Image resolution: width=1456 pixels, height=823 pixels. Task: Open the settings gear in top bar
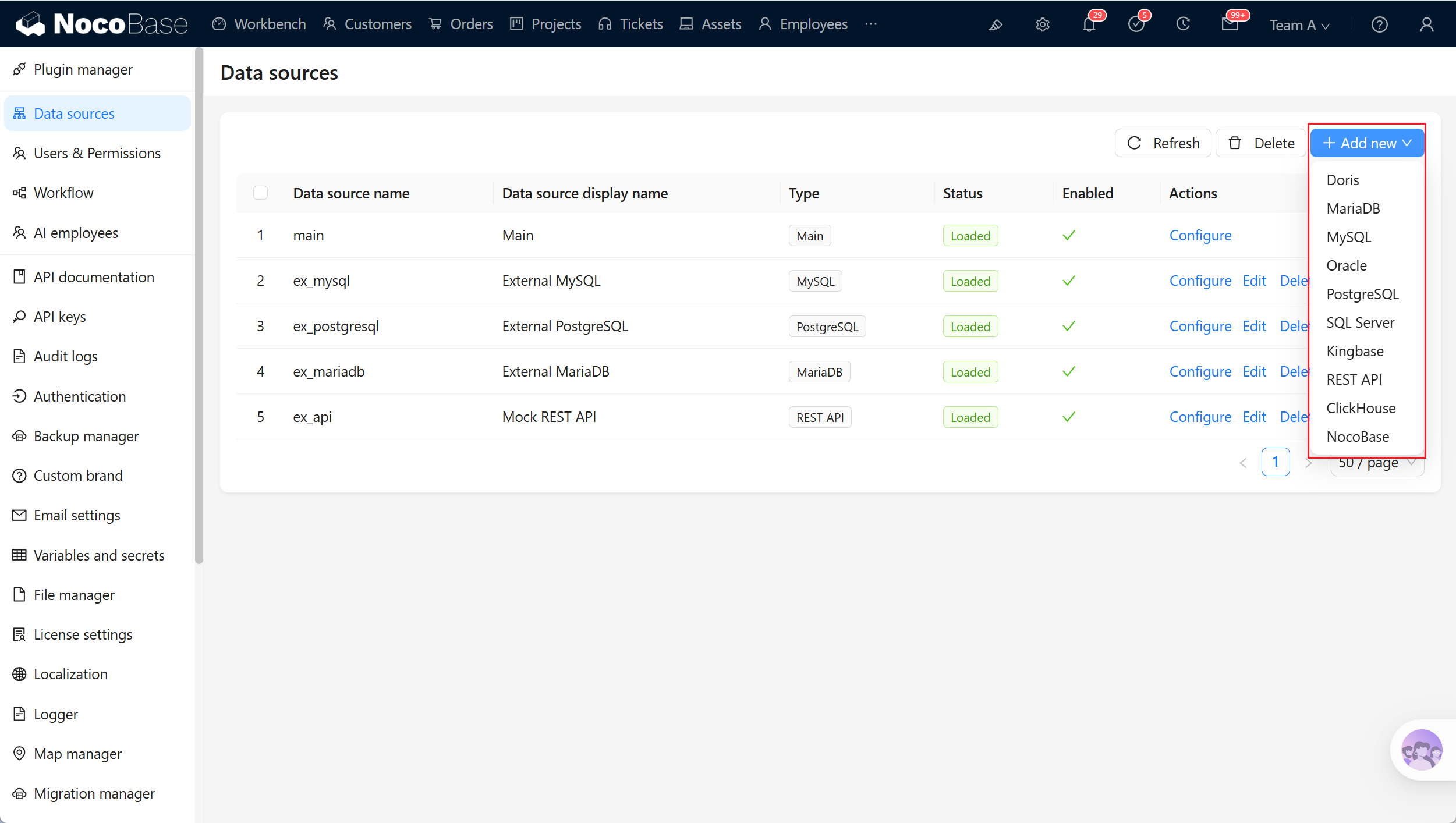1043,24
